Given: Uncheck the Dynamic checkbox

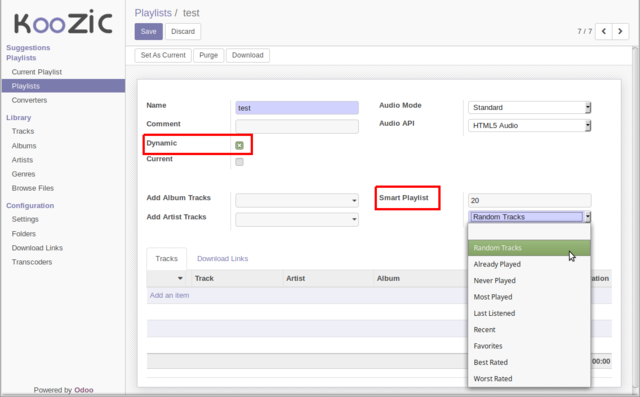Looking at the screenshot, I should [239, 145].
